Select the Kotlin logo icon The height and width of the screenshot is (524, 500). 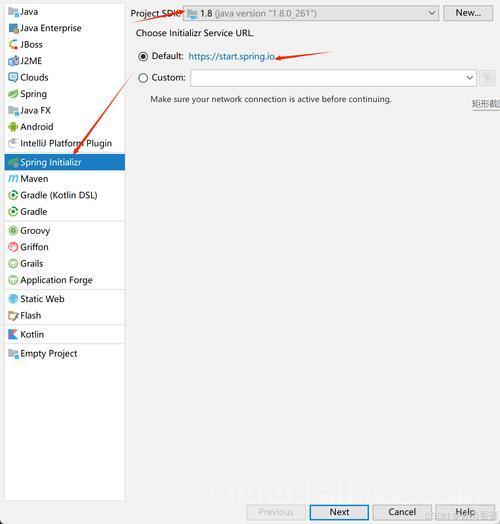[13, 334]
